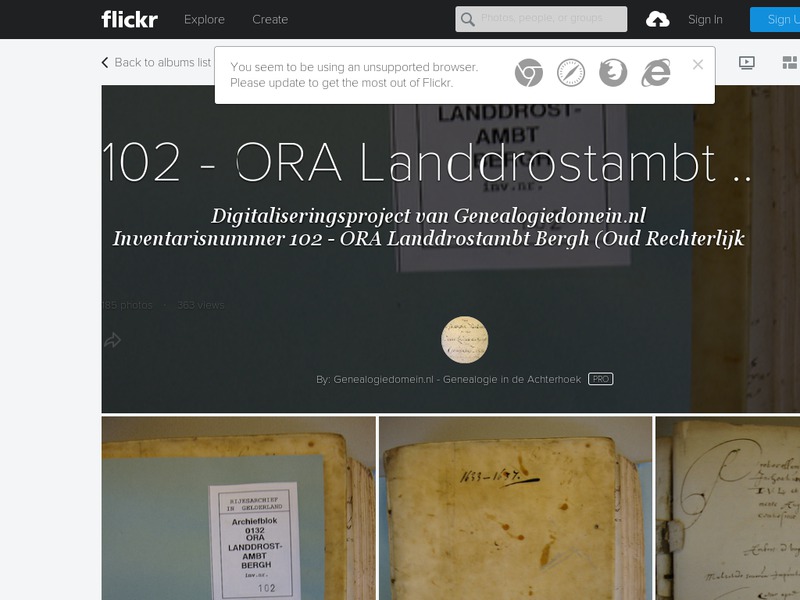Open the photo slideshow player

746,62
